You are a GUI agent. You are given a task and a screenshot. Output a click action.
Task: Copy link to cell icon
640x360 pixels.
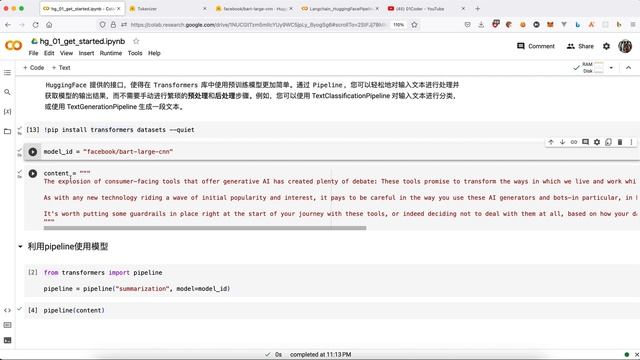pyautogui.click(x=574, y=142)
